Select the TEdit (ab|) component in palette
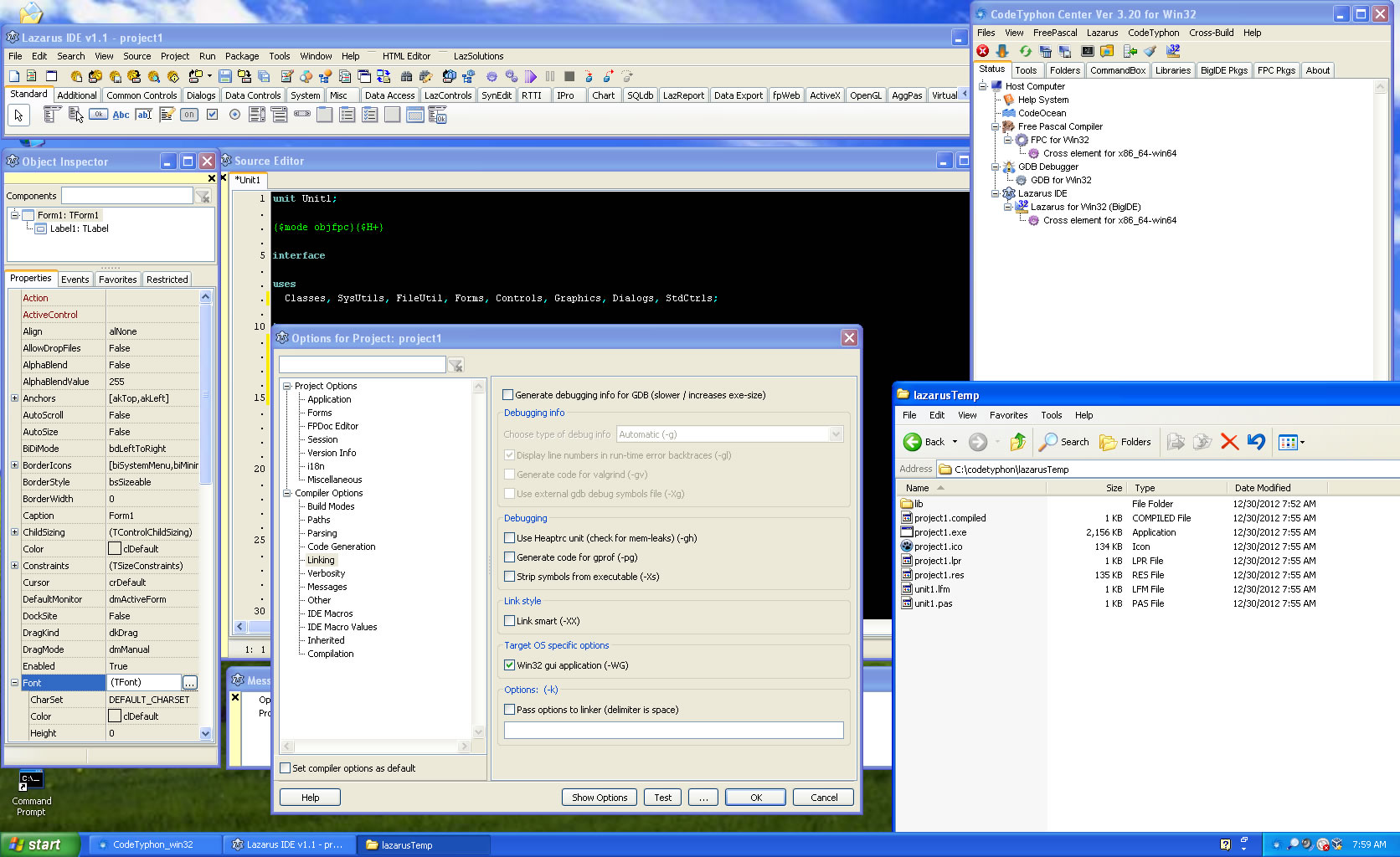 click(x=144, y=115)
